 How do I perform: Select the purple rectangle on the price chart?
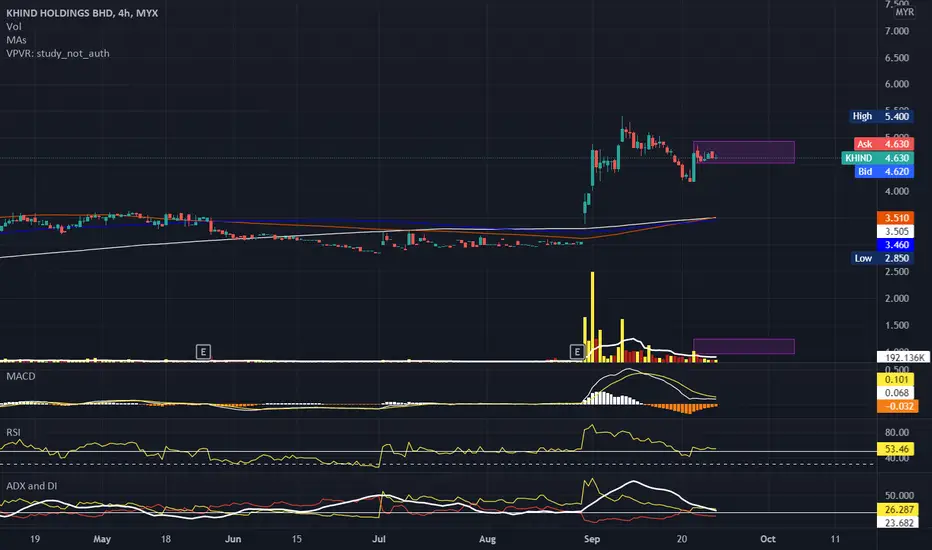[744, 152]
